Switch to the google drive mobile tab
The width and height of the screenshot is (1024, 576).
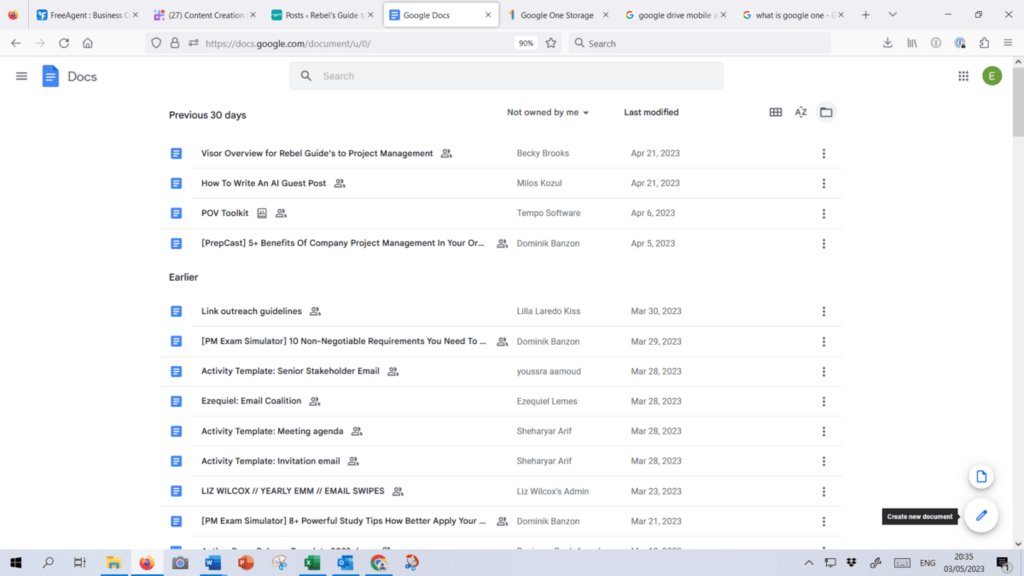675,14
